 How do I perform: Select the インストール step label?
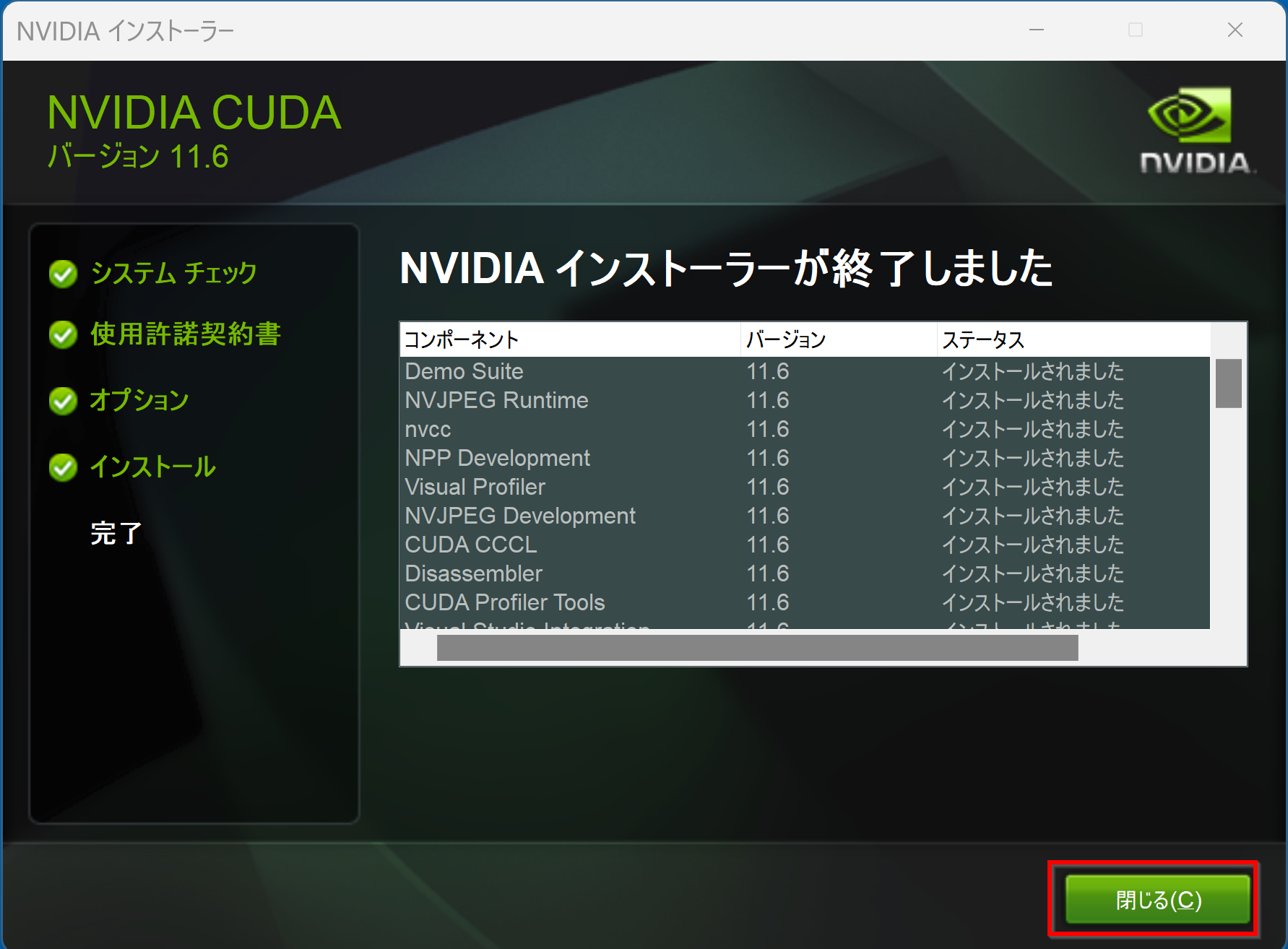click(152, 467)
